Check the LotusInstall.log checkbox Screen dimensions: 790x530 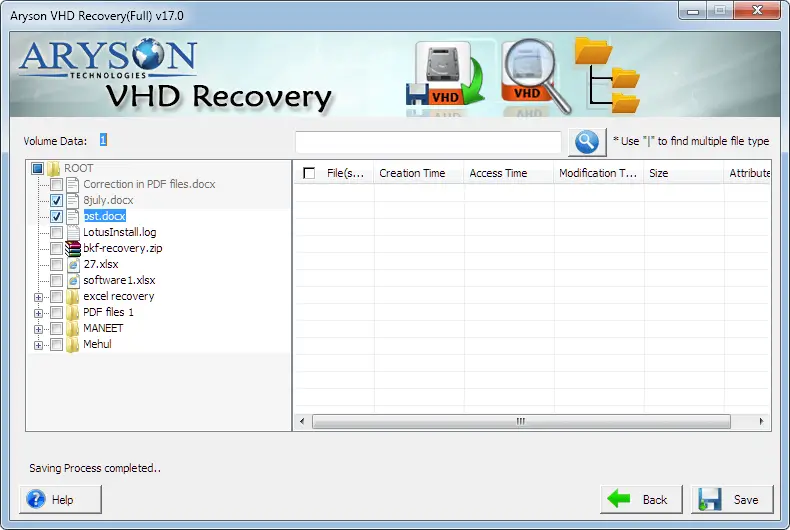pos(56,232)
